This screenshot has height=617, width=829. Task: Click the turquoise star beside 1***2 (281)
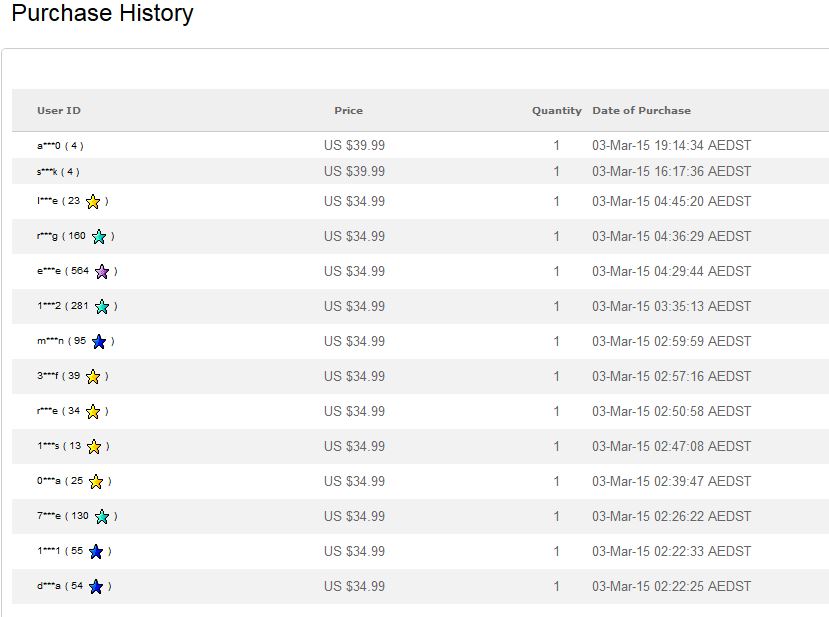pyautogui.click(x=102, y=306)
